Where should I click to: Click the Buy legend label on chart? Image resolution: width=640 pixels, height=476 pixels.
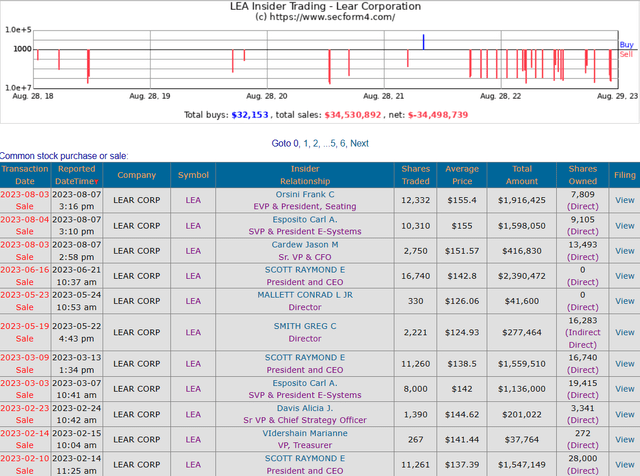(626, 44)
